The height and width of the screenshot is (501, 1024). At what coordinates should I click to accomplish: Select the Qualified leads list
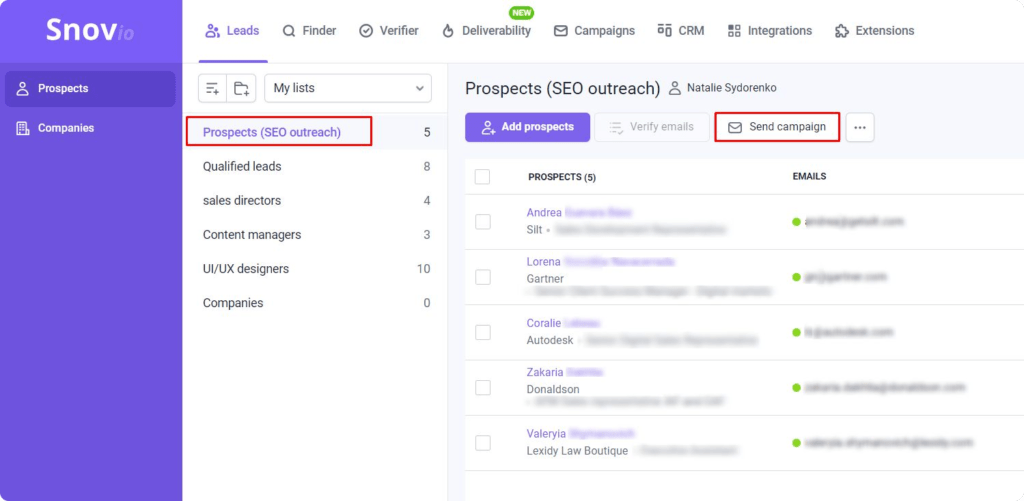[x=316, y=167]
